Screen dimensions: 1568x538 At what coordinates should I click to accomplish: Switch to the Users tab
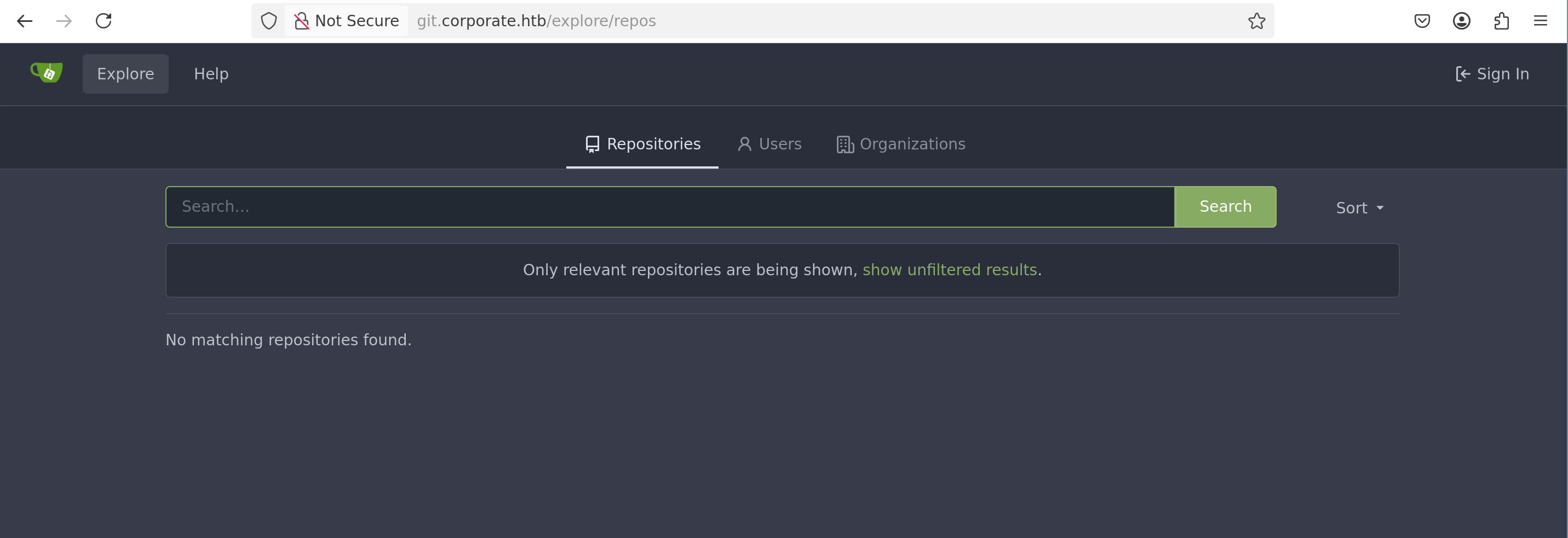[769, 144]
